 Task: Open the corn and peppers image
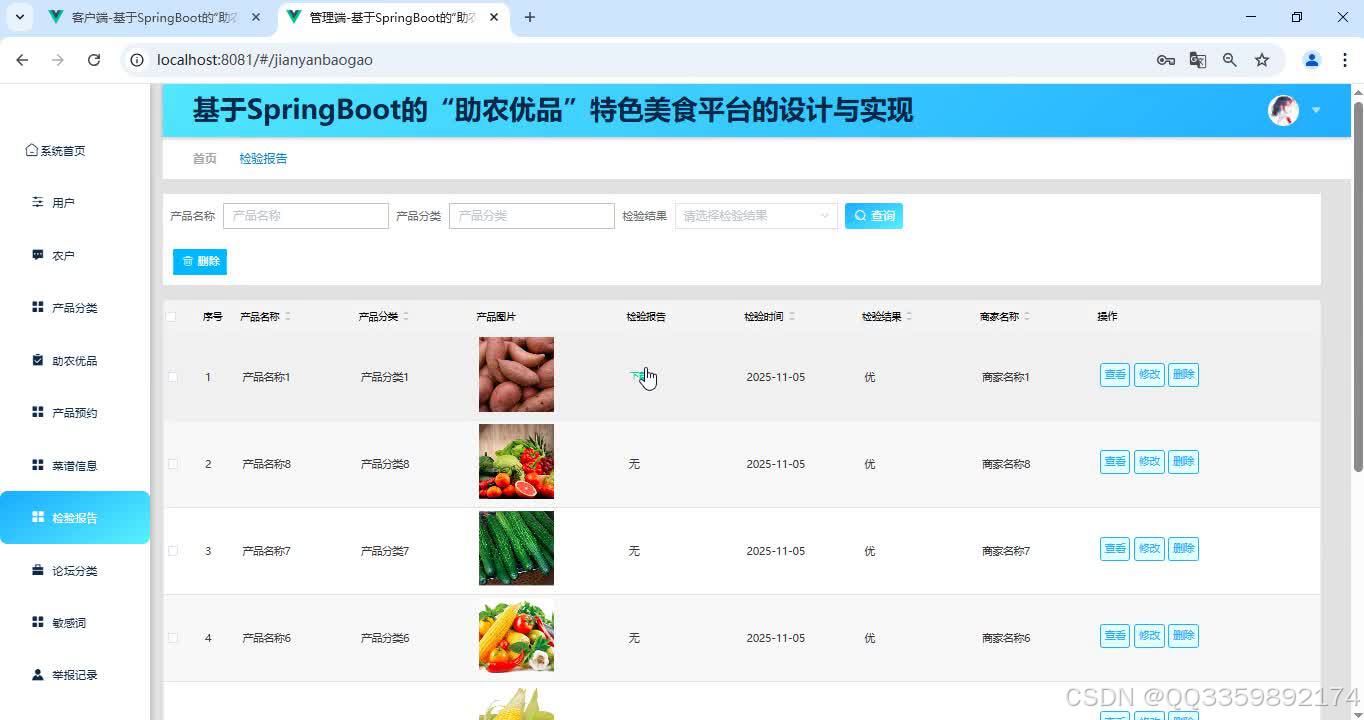click(516, 636)
